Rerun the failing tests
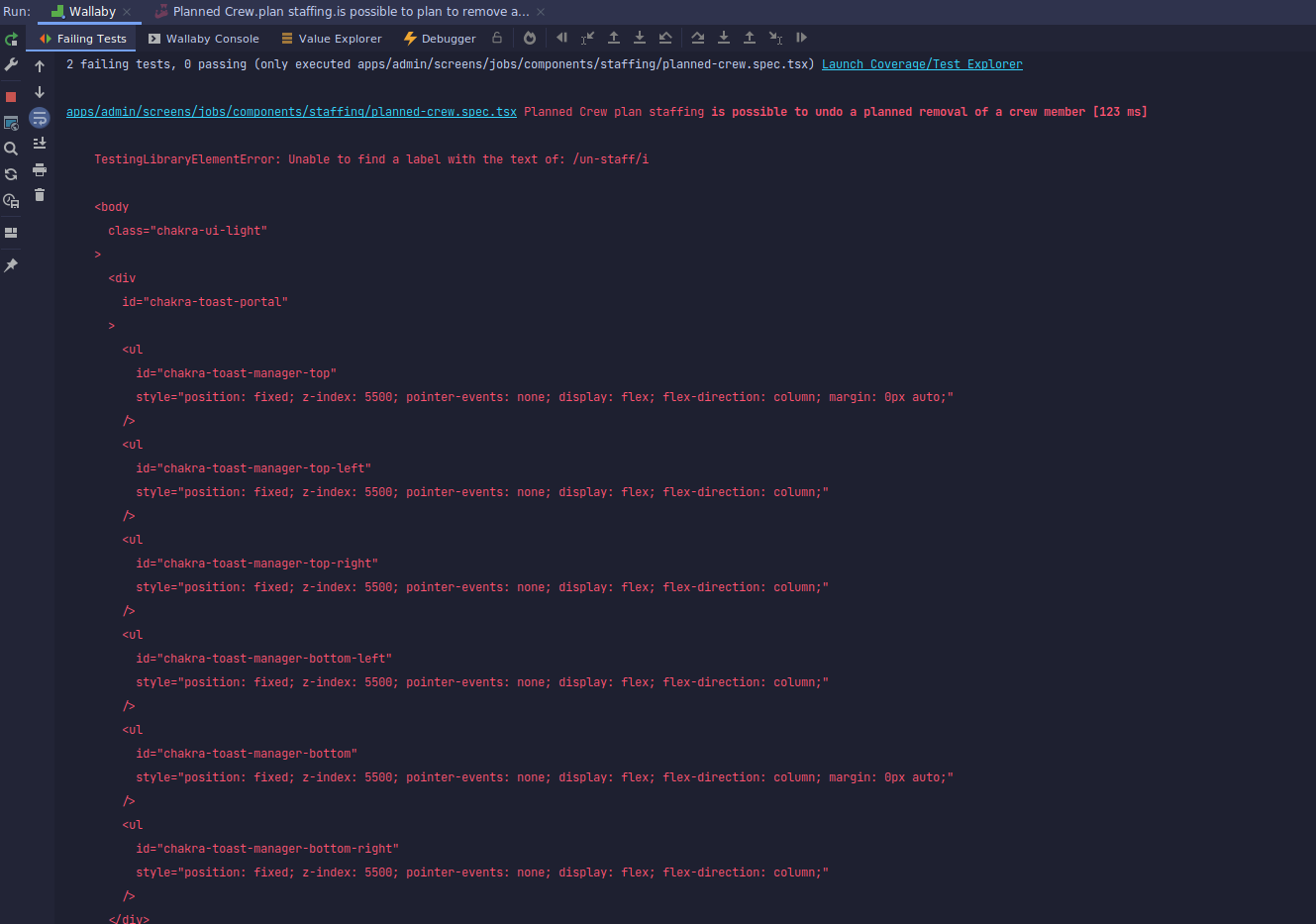 pyautogui.click(x=12, y=39)
